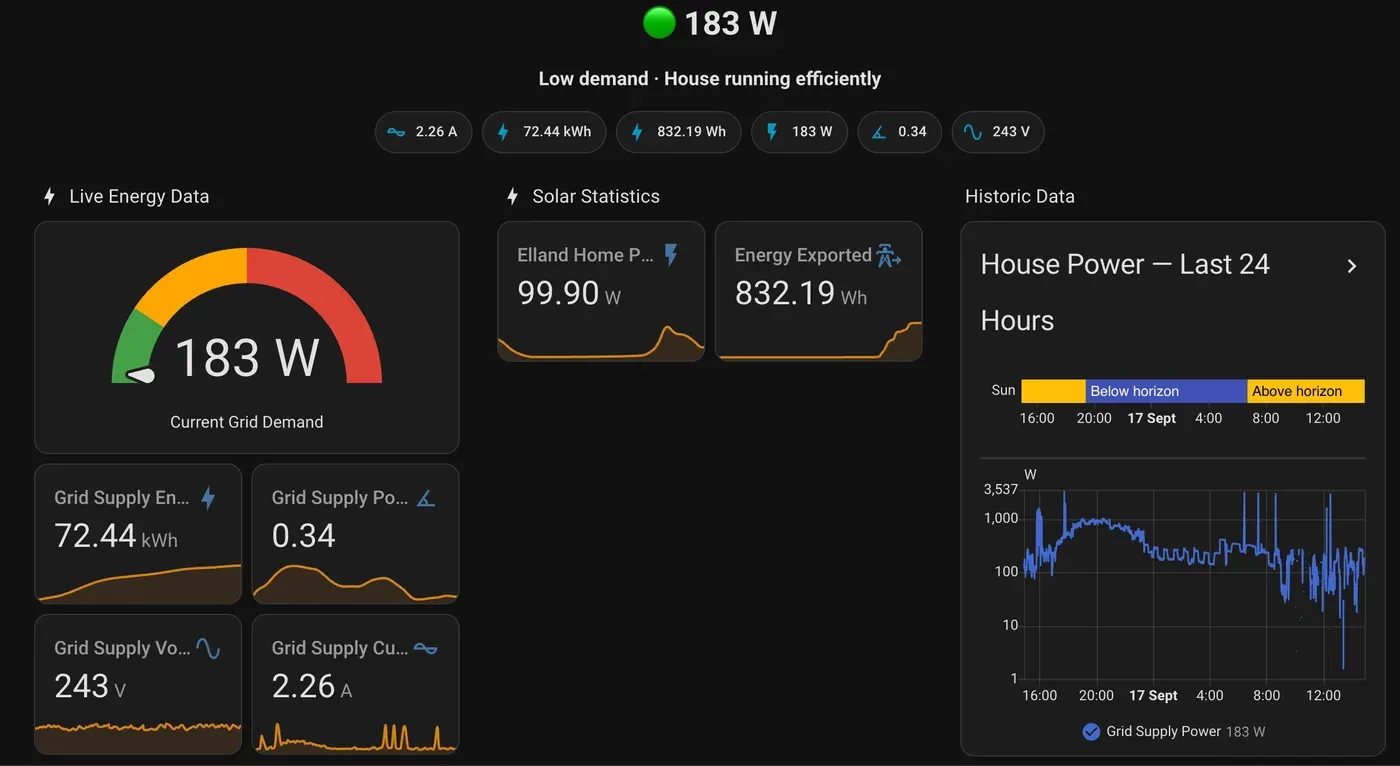Click the 183 W heading at the top
This screenshot has width=1400, height=766.
[731, 23]
